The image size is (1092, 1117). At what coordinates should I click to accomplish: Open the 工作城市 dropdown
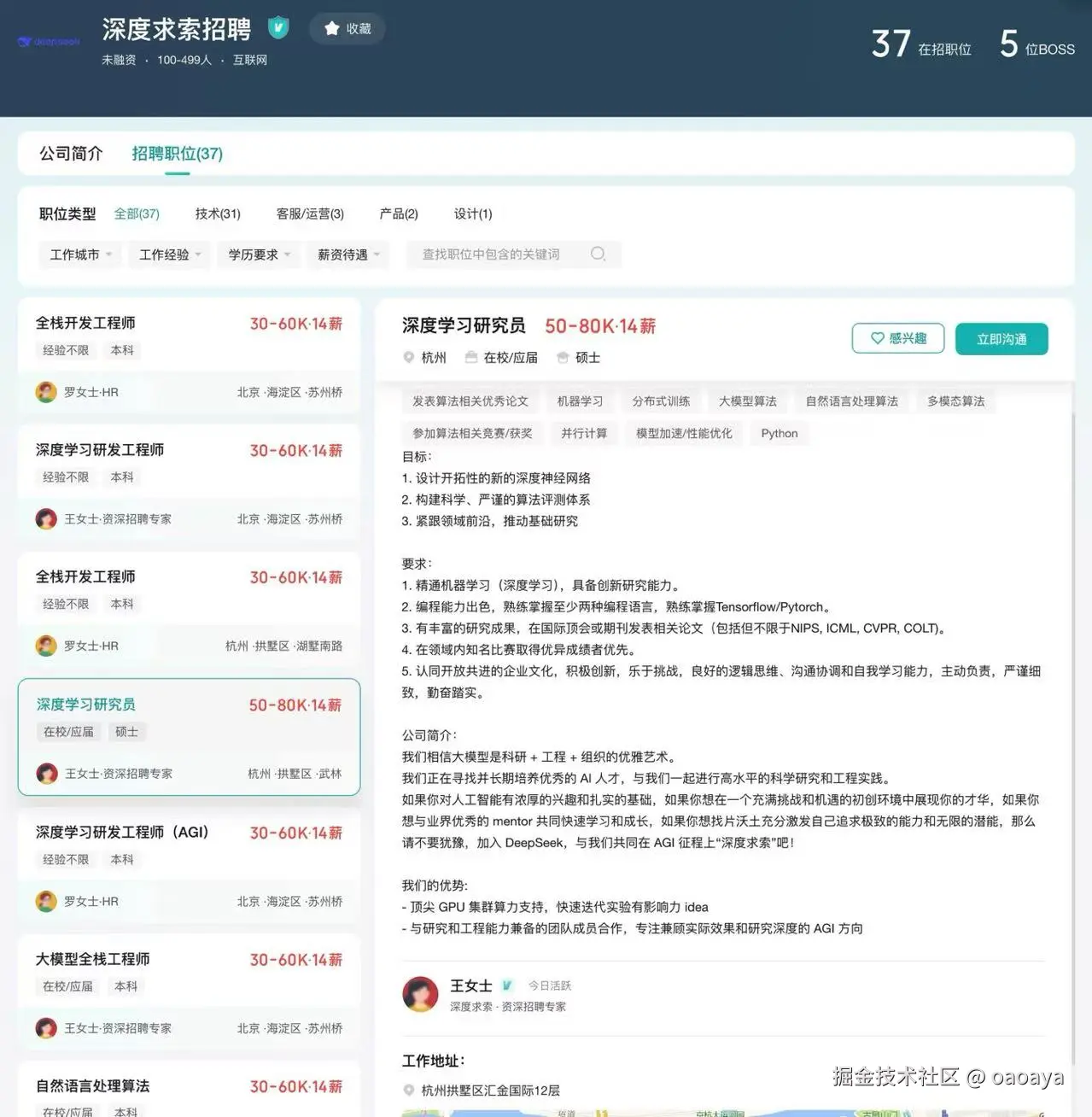(x=80, y=254)
